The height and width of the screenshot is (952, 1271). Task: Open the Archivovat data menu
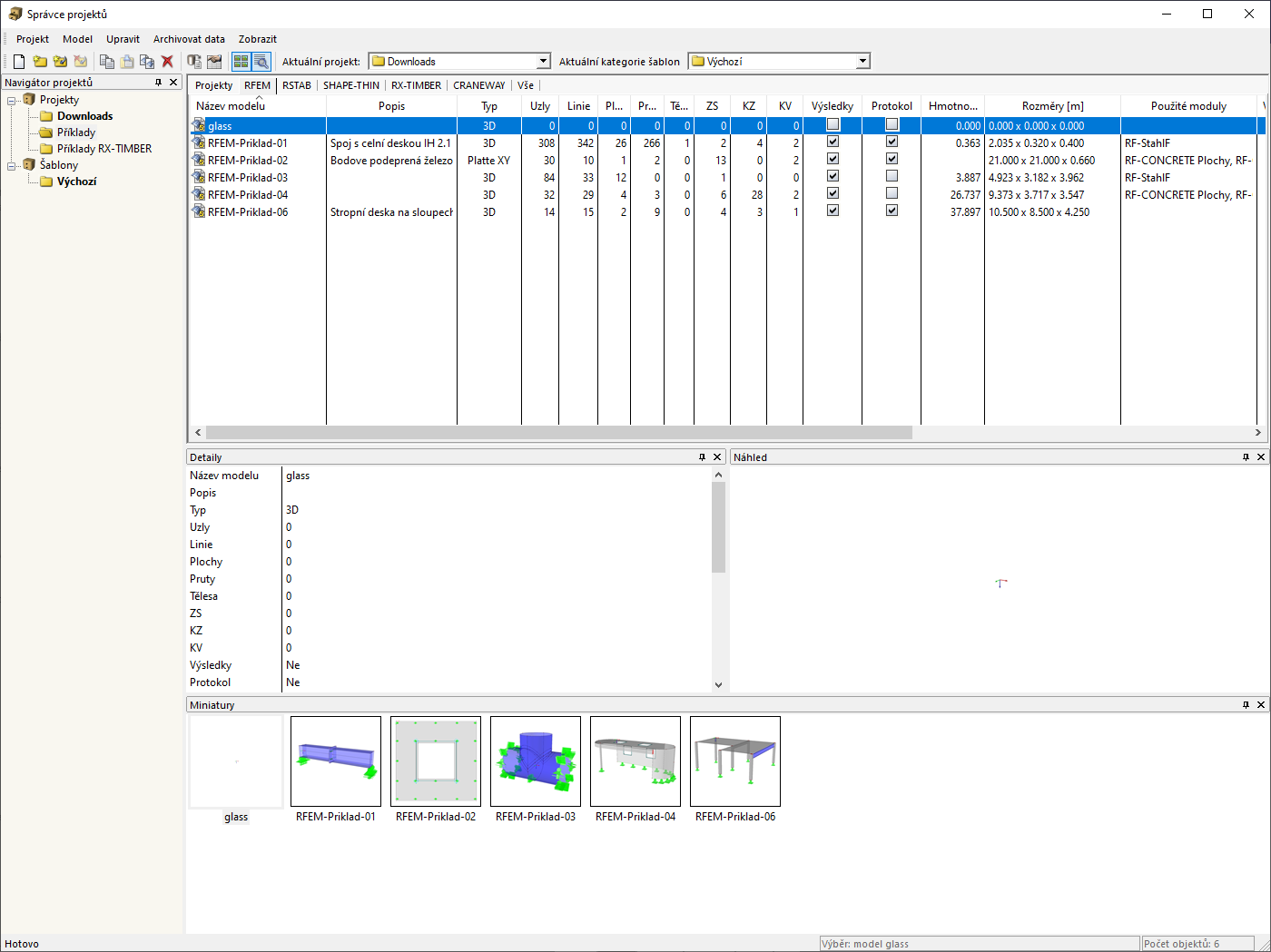tap(189, 39)
